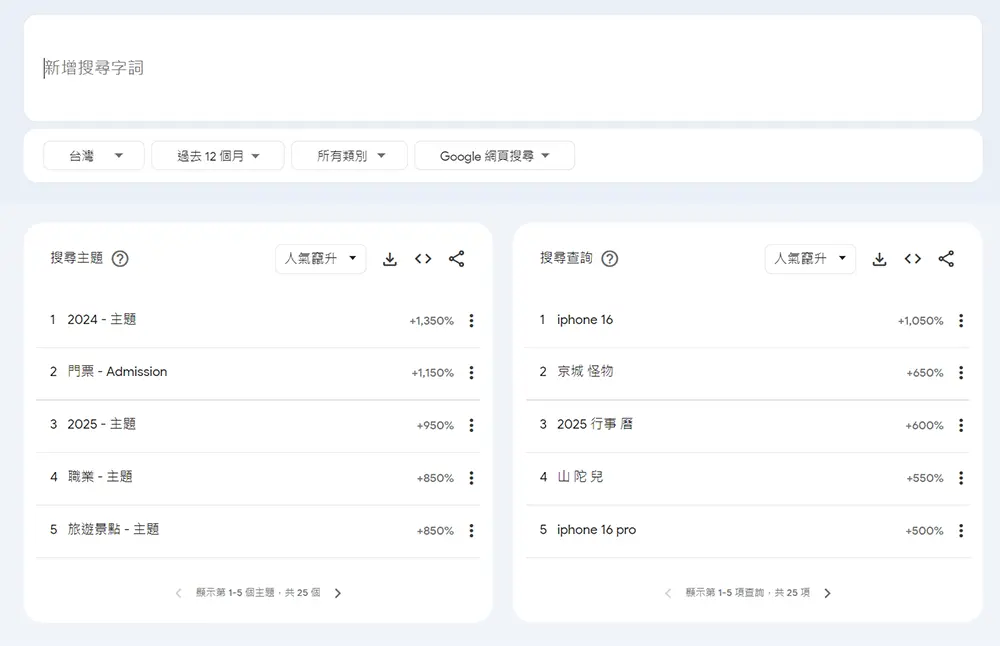Click the 新增搜尋字詞 search term field
1000x646 pixels.
503,68
